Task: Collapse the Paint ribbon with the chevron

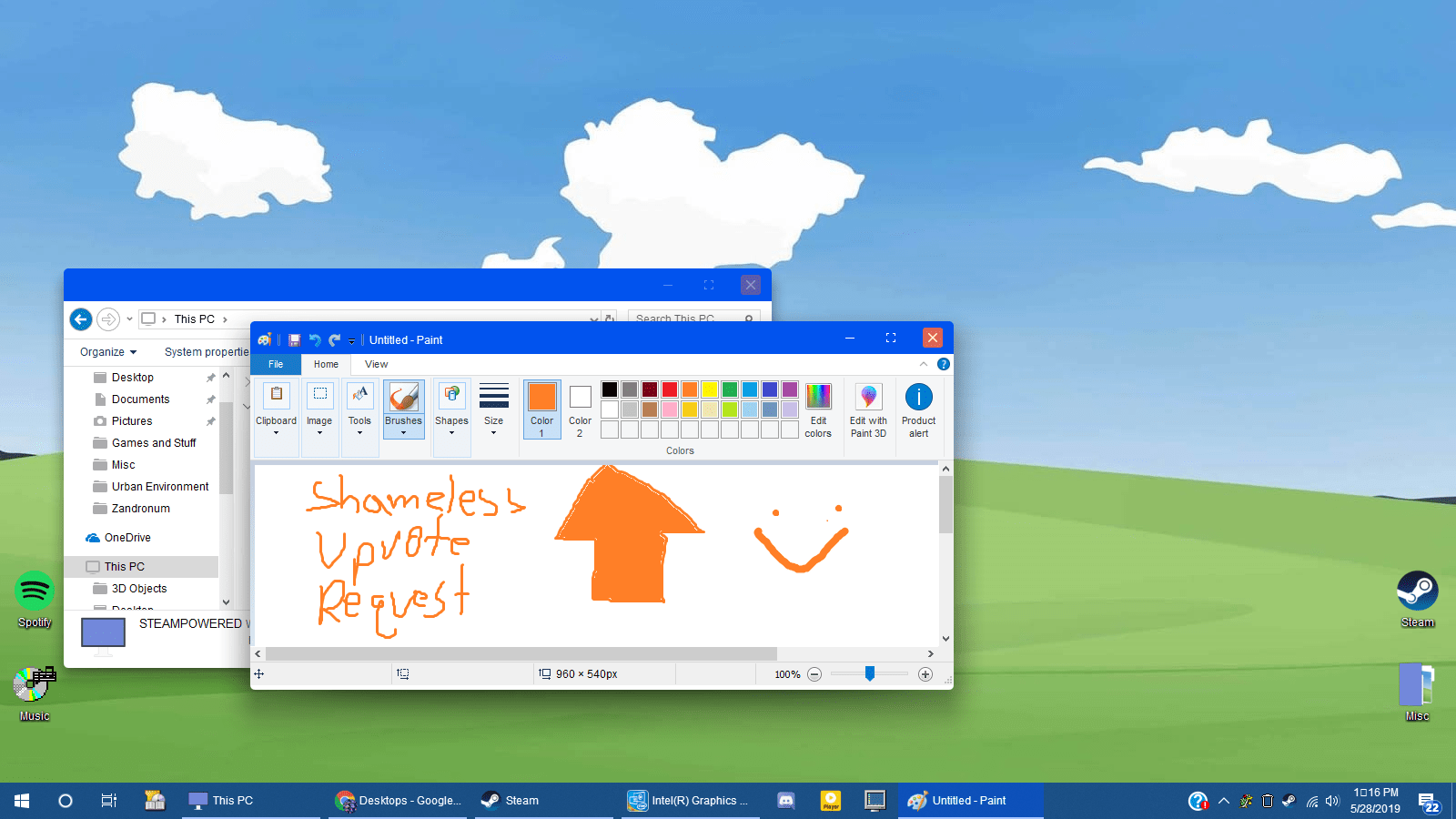Action: [x=924, y=364]
